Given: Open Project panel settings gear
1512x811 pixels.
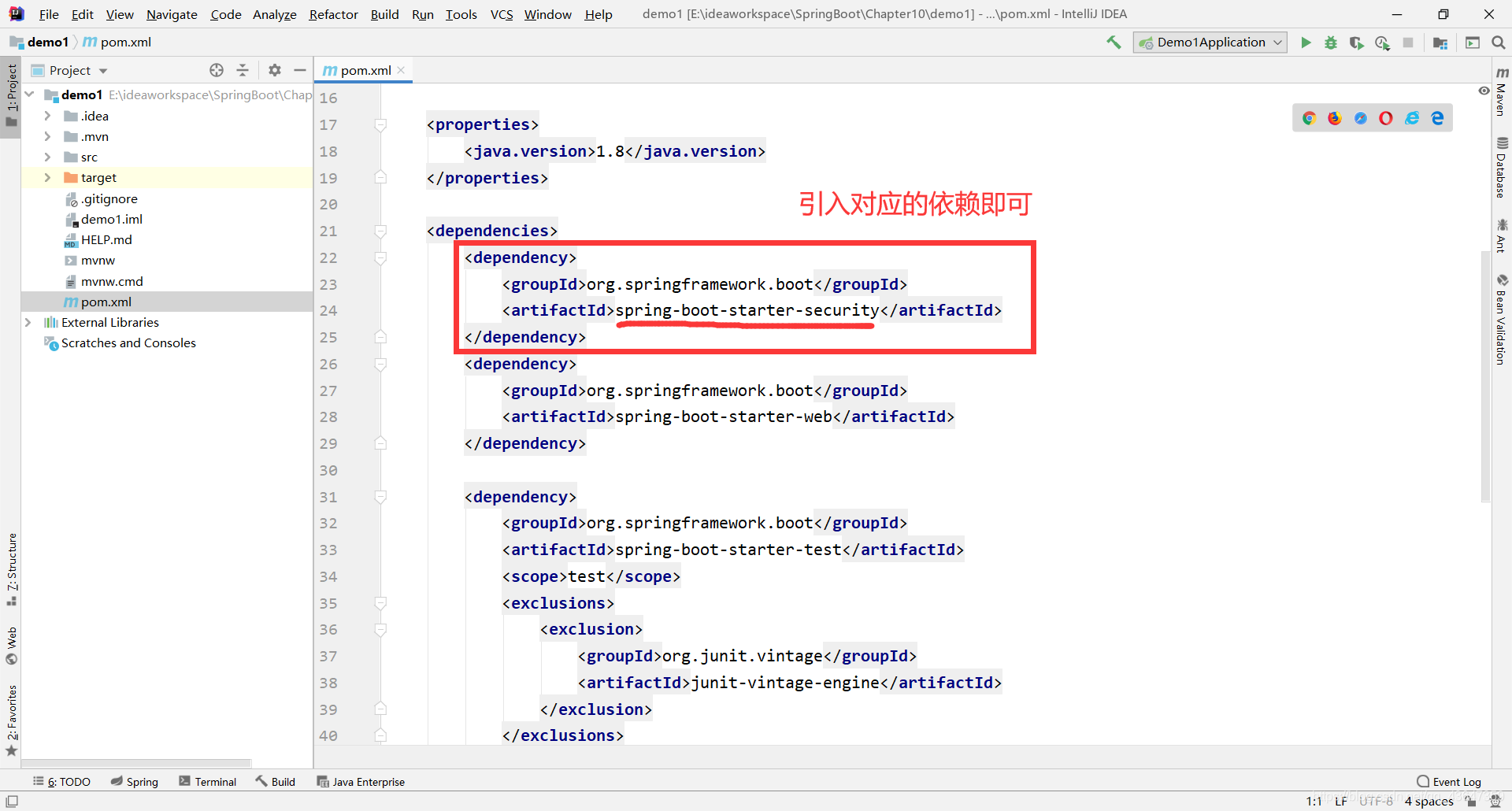Looking at the screenshot, I should 274,70.
